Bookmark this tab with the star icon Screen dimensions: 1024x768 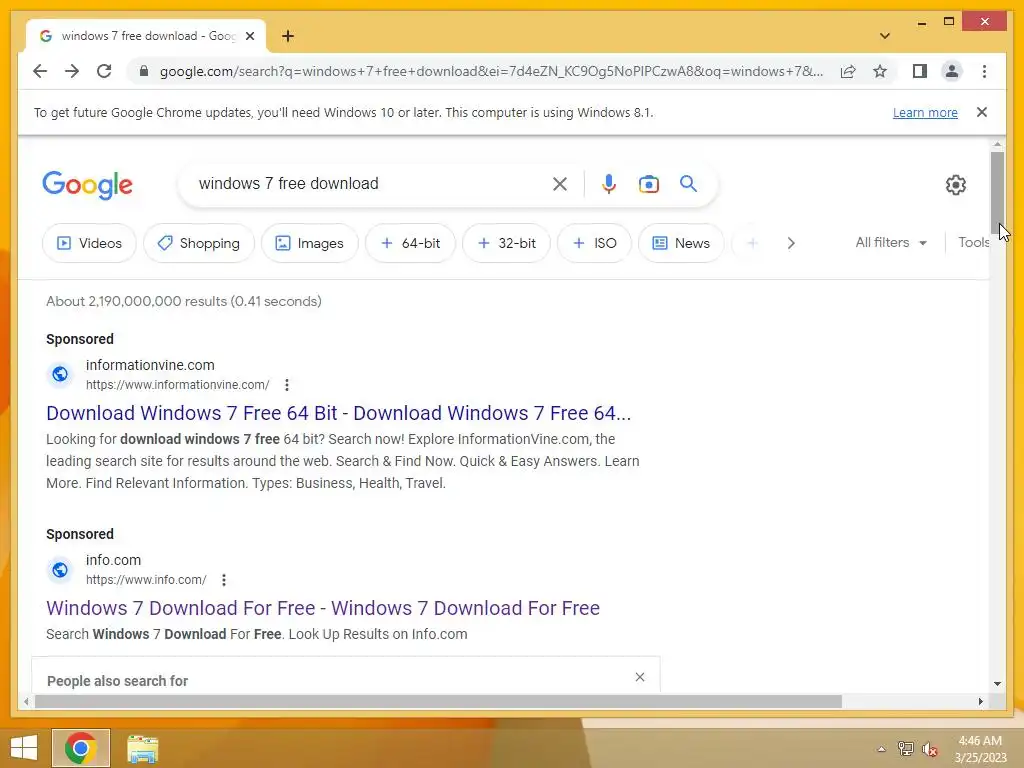(880, 71)
